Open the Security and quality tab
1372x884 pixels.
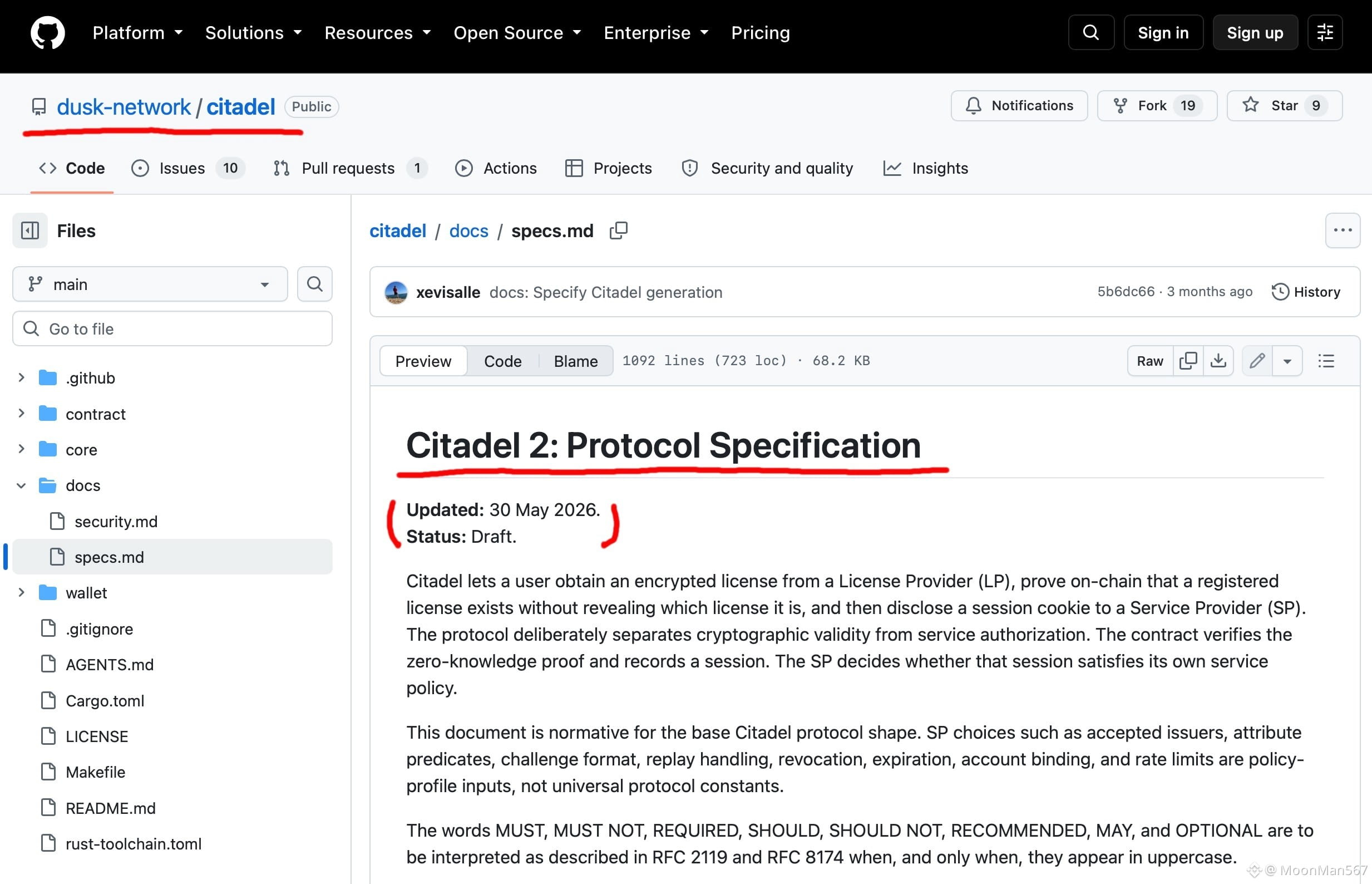[x=767, y=168]
